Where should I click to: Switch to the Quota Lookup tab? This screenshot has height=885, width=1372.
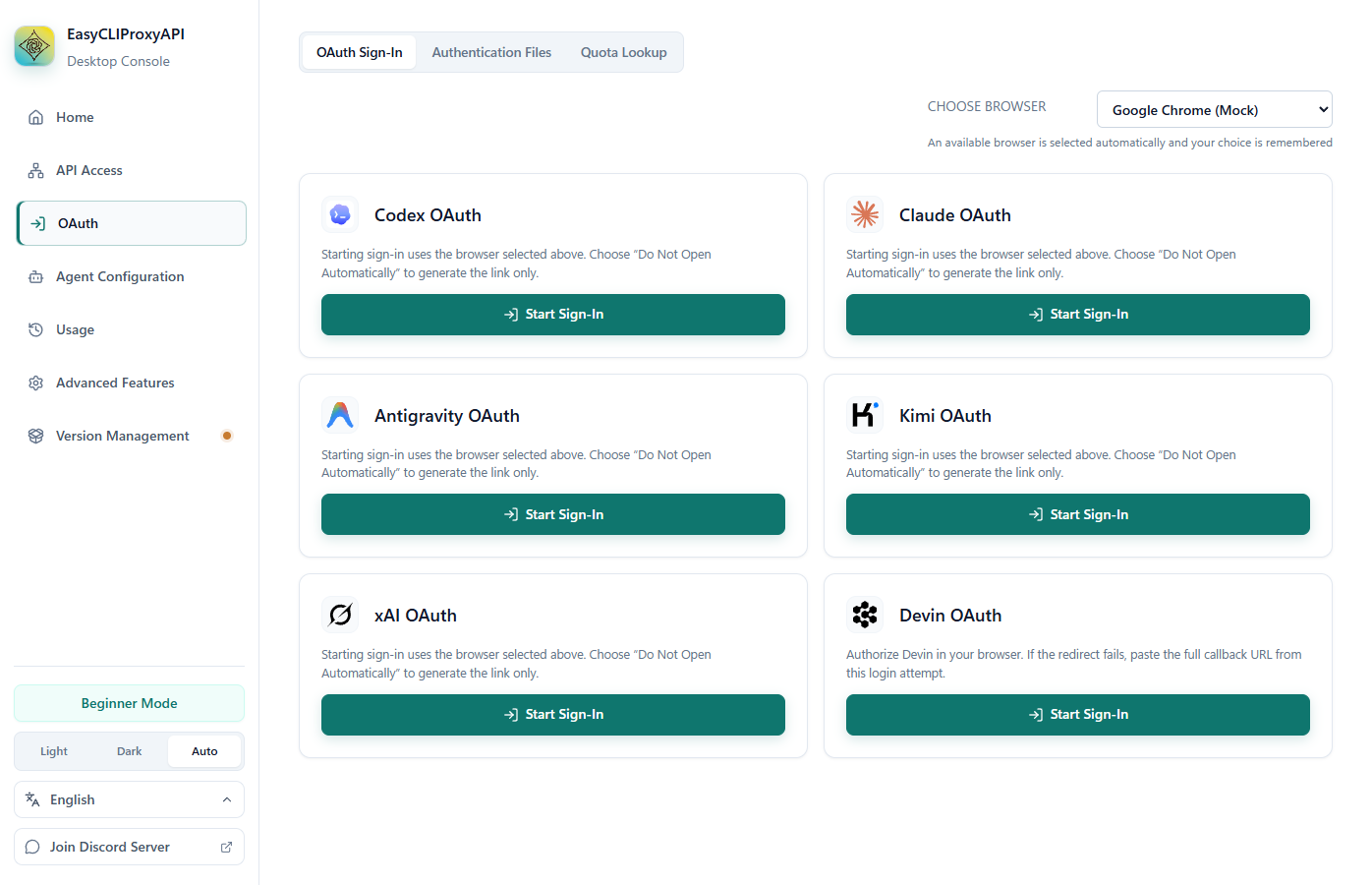click(623, 52)
